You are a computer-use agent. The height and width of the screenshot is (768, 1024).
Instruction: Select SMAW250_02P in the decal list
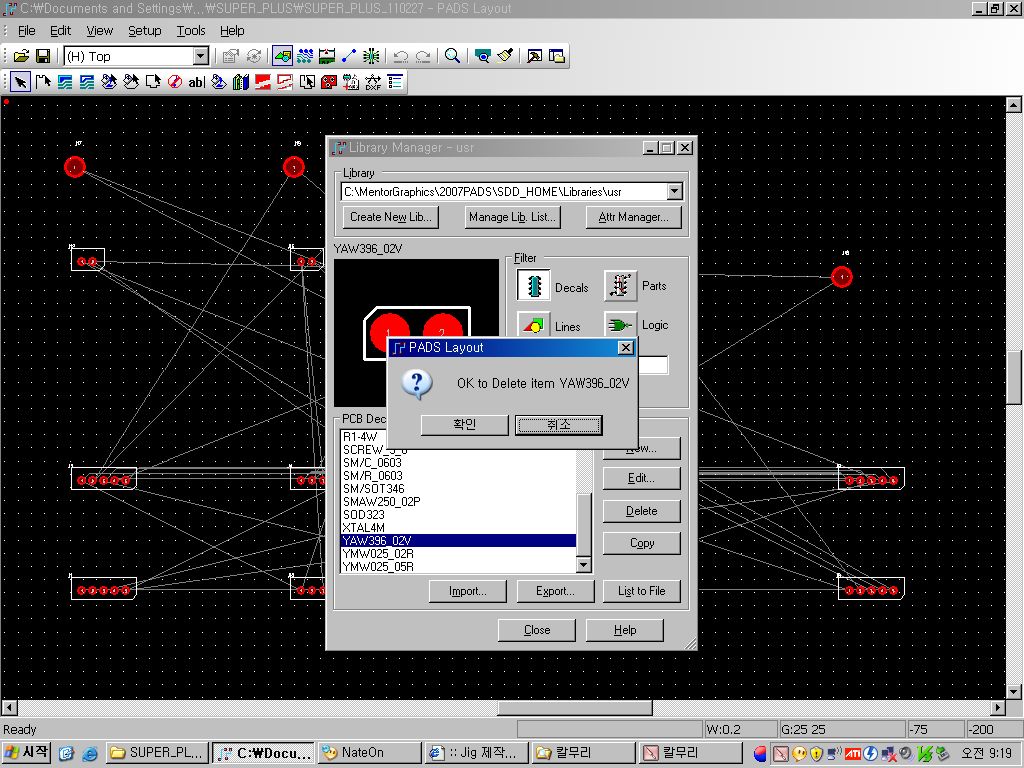point(458,502)
